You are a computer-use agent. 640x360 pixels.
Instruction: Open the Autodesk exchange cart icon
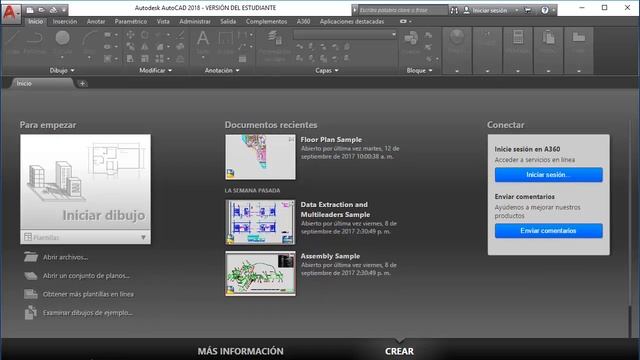click(x=528, y=10)
